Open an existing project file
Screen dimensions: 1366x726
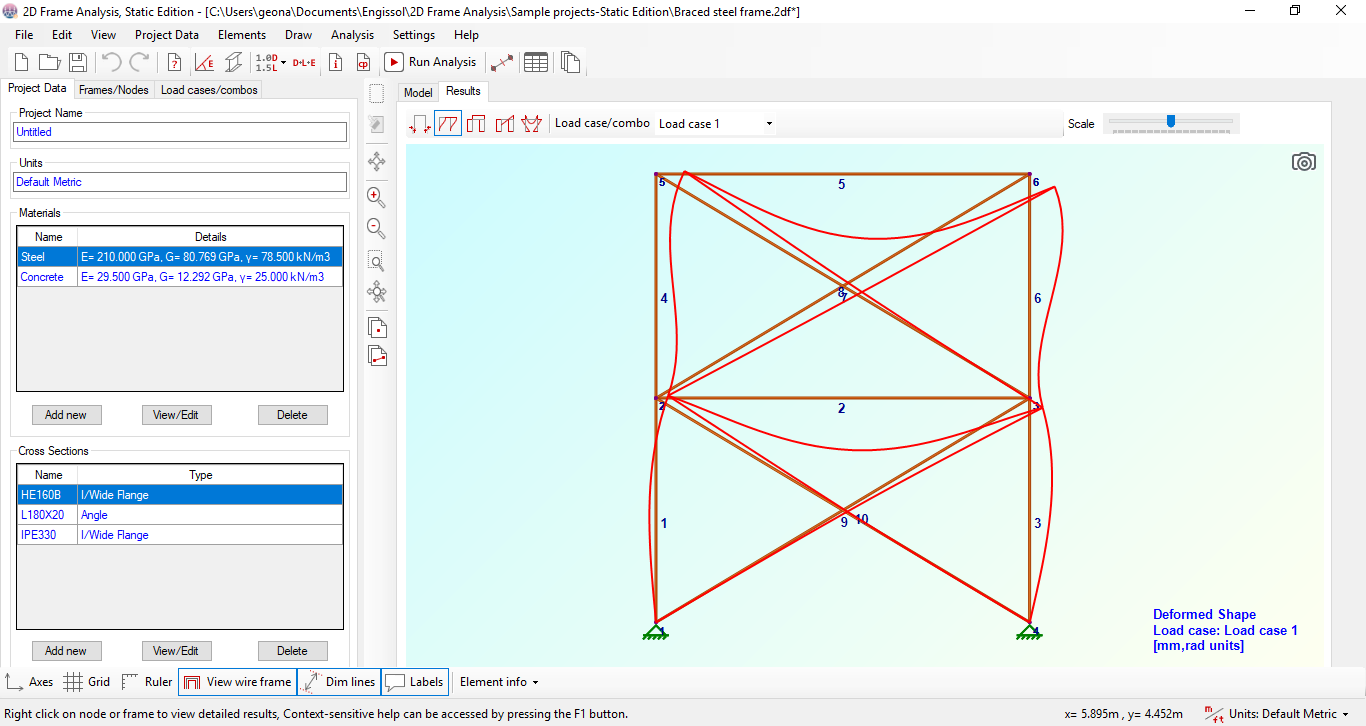coord(50,62)
